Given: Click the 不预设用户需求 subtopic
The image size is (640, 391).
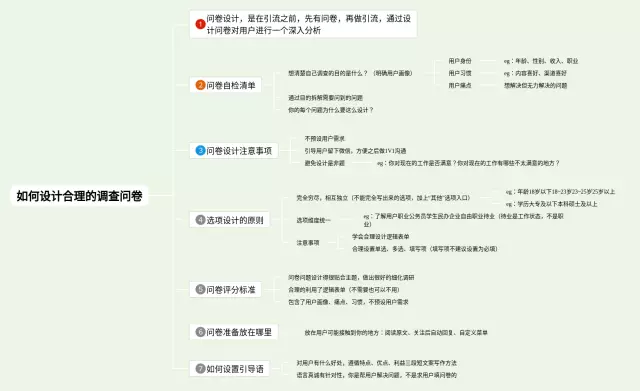Looking at the screenshot, I should (324, 138).
